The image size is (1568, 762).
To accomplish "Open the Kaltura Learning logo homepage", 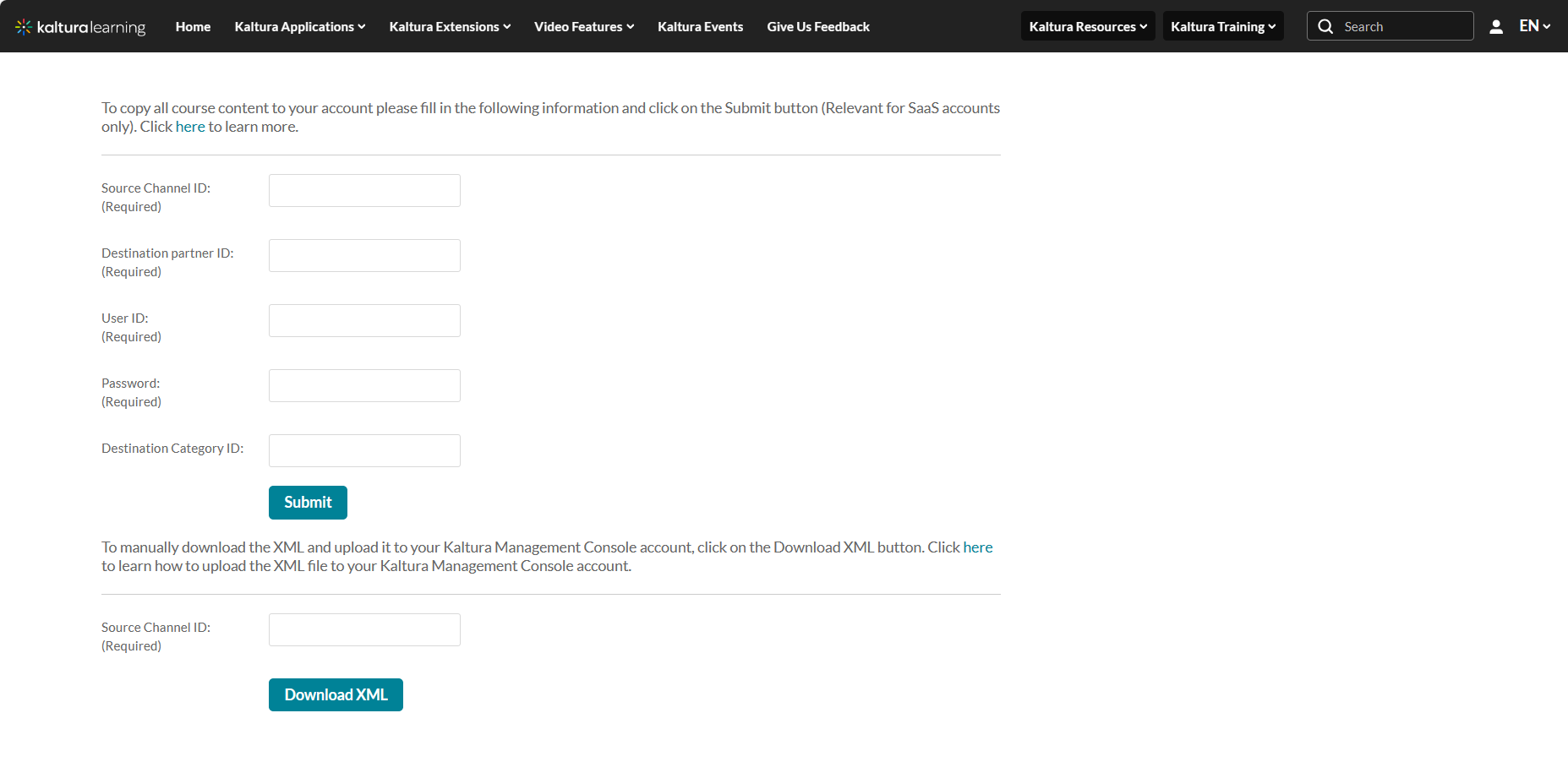I will (80, 27).
